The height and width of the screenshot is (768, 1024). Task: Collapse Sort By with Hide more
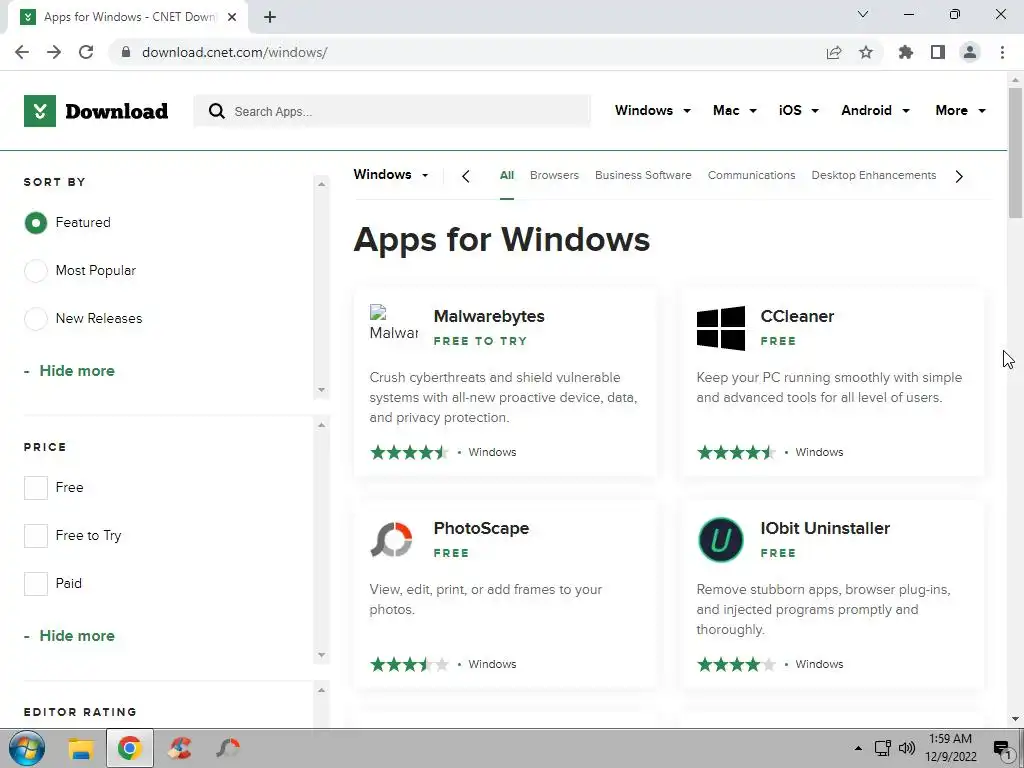point(69,371)
